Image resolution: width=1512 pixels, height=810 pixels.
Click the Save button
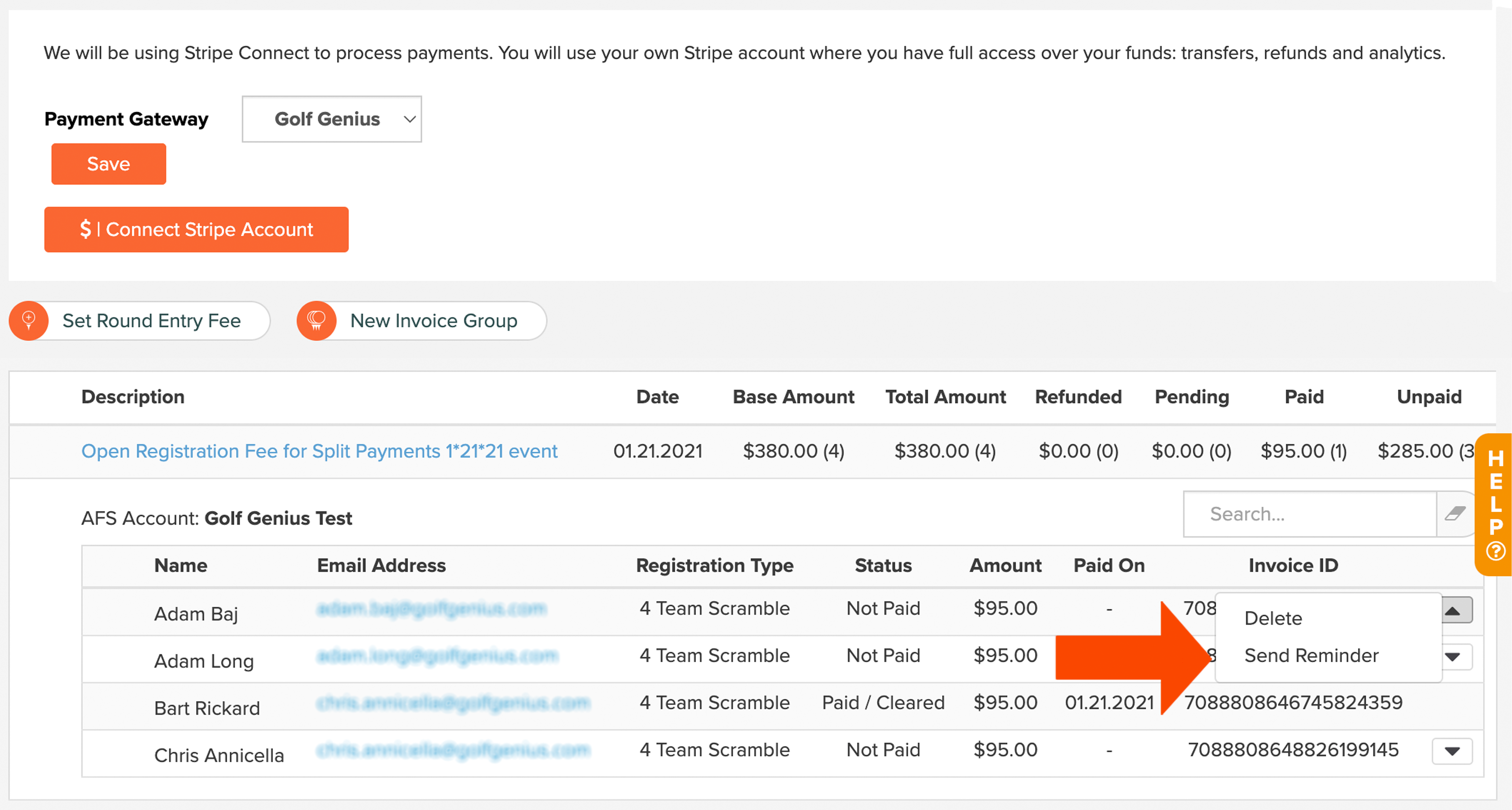tap(109, 164)
